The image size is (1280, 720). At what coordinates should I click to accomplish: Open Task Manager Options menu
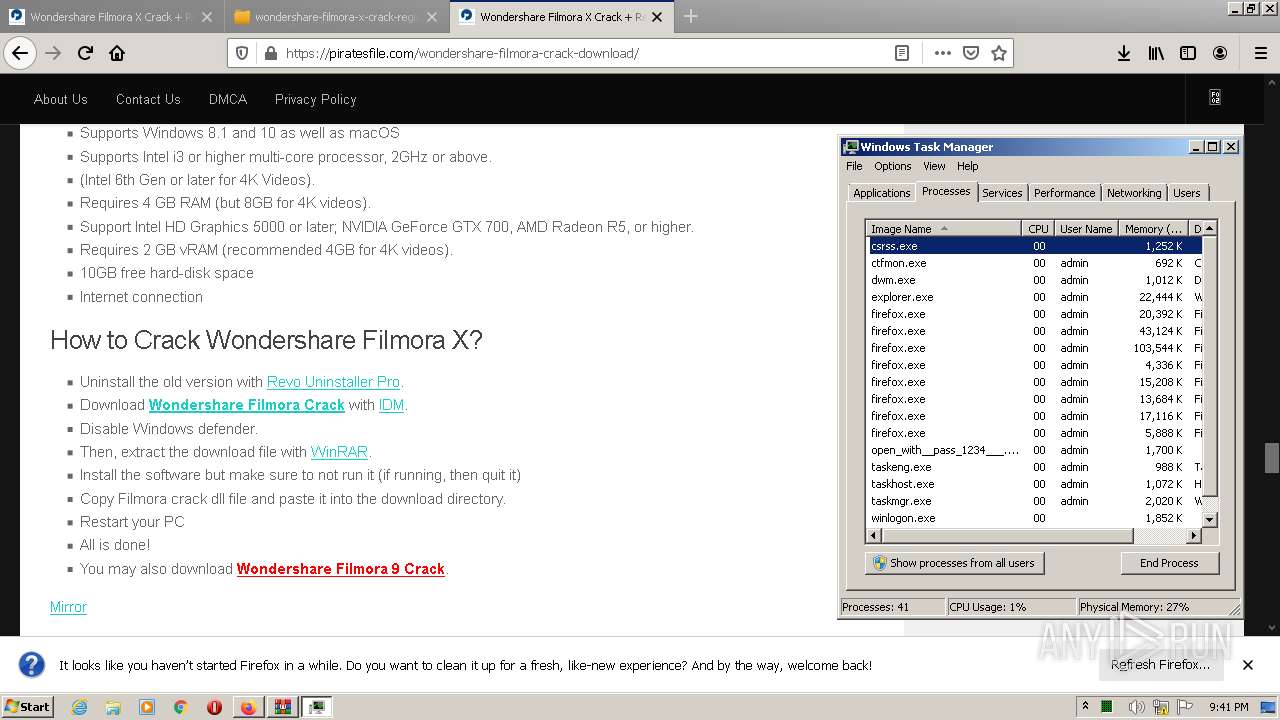892,166
